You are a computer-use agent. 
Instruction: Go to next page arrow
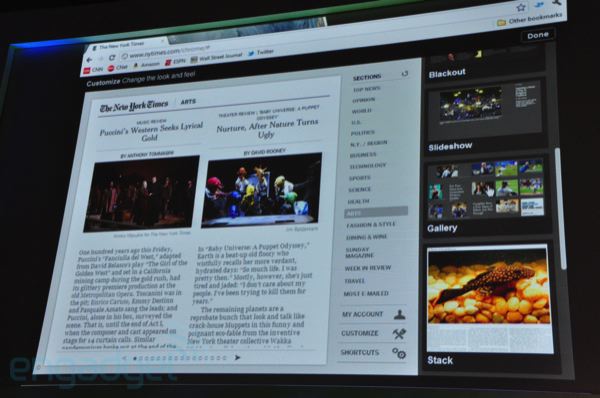(x=237, y=357)
